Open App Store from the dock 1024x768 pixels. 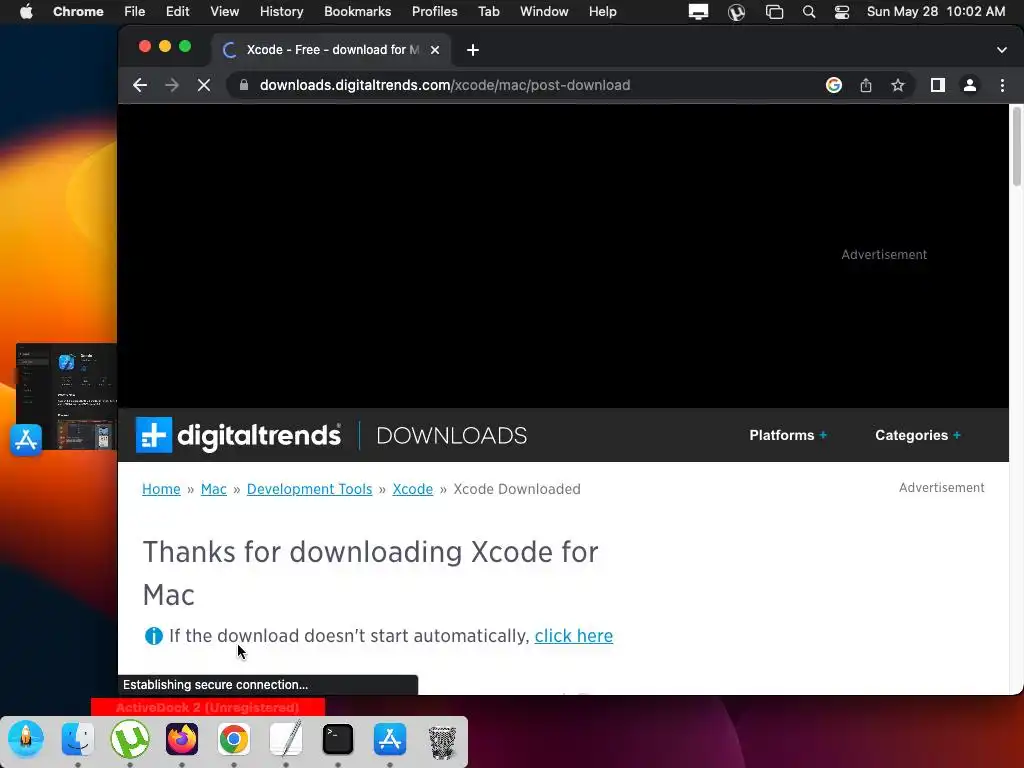click(390, 739)
